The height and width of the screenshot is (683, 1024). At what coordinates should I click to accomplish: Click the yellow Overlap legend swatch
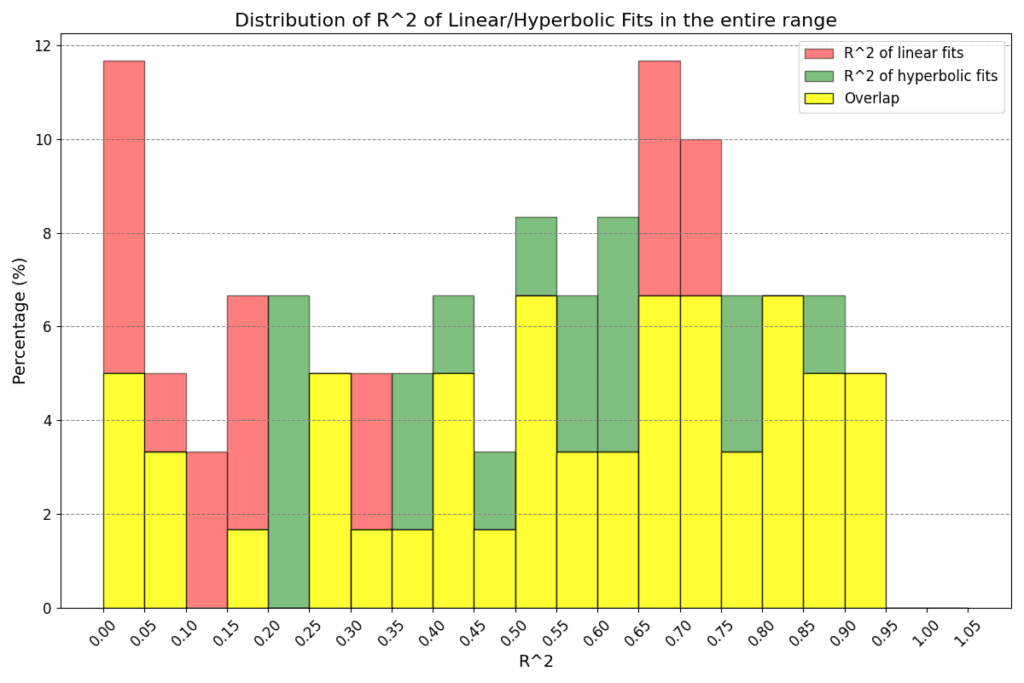point(819,99)
